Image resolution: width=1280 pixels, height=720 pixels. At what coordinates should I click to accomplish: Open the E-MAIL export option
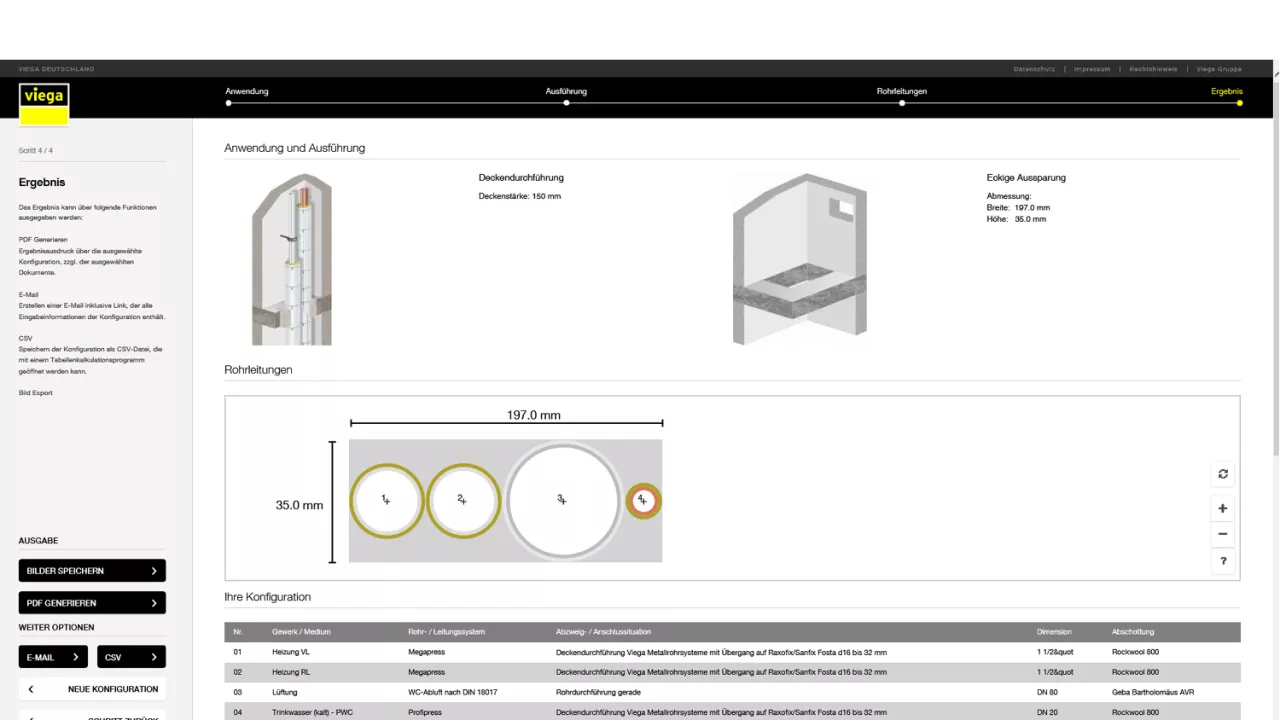(53, 657)
